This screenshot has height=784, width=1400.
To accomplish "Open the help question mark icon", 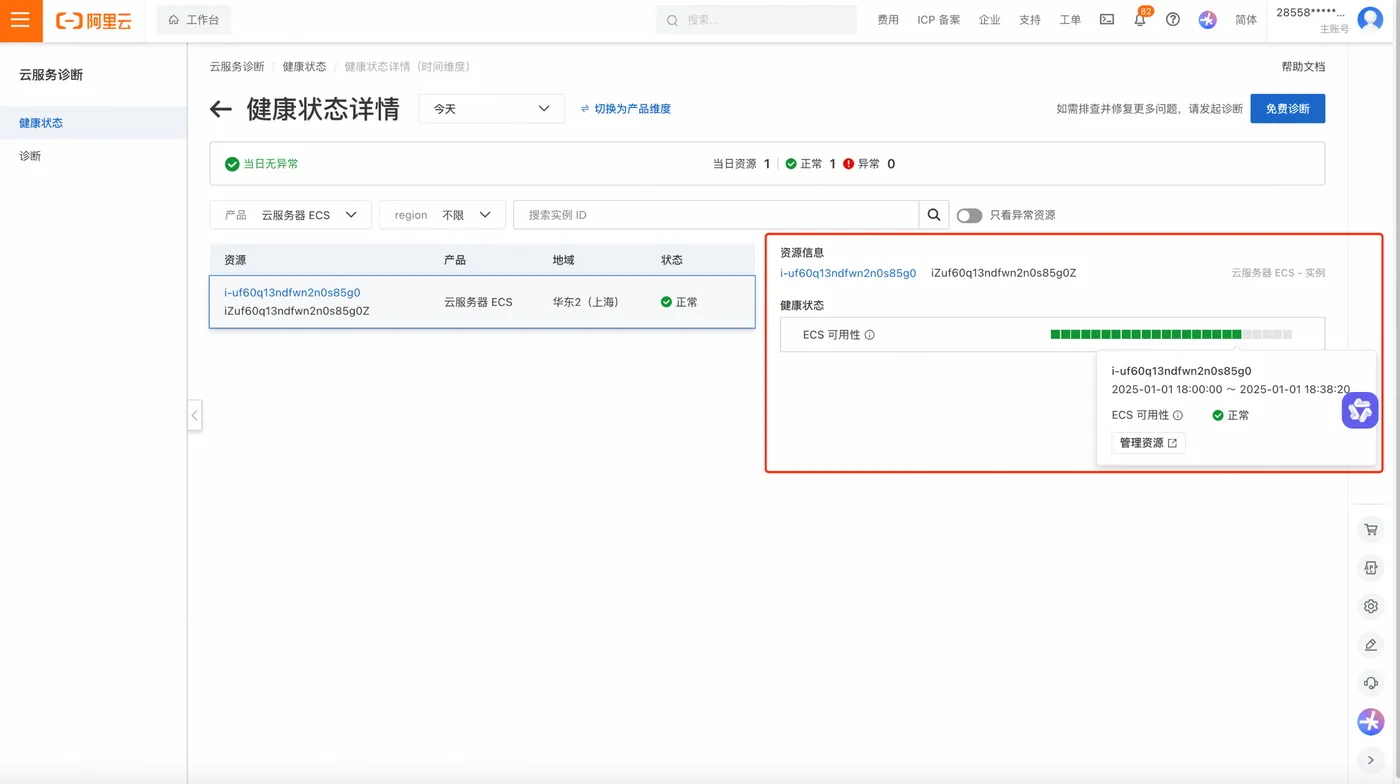I will (1173, 19).
